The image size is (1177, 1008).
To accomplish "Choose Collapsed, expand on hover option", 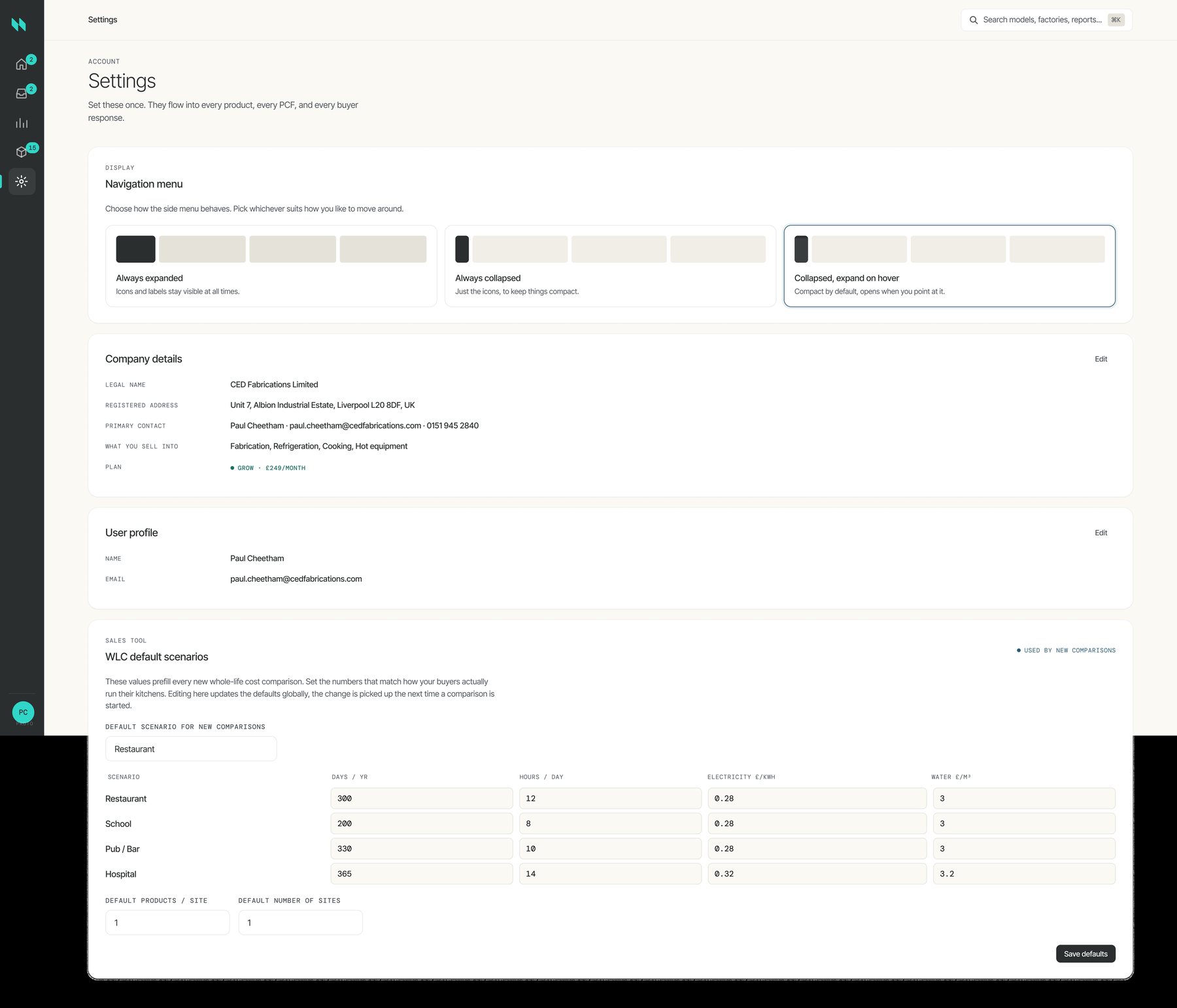I will point(949,266).
